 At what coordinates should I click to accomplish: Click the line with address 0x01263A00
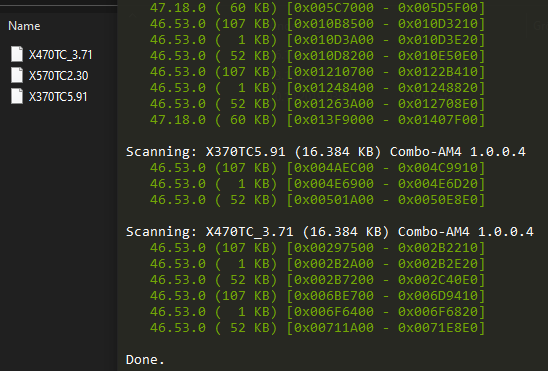click(317, 104)
